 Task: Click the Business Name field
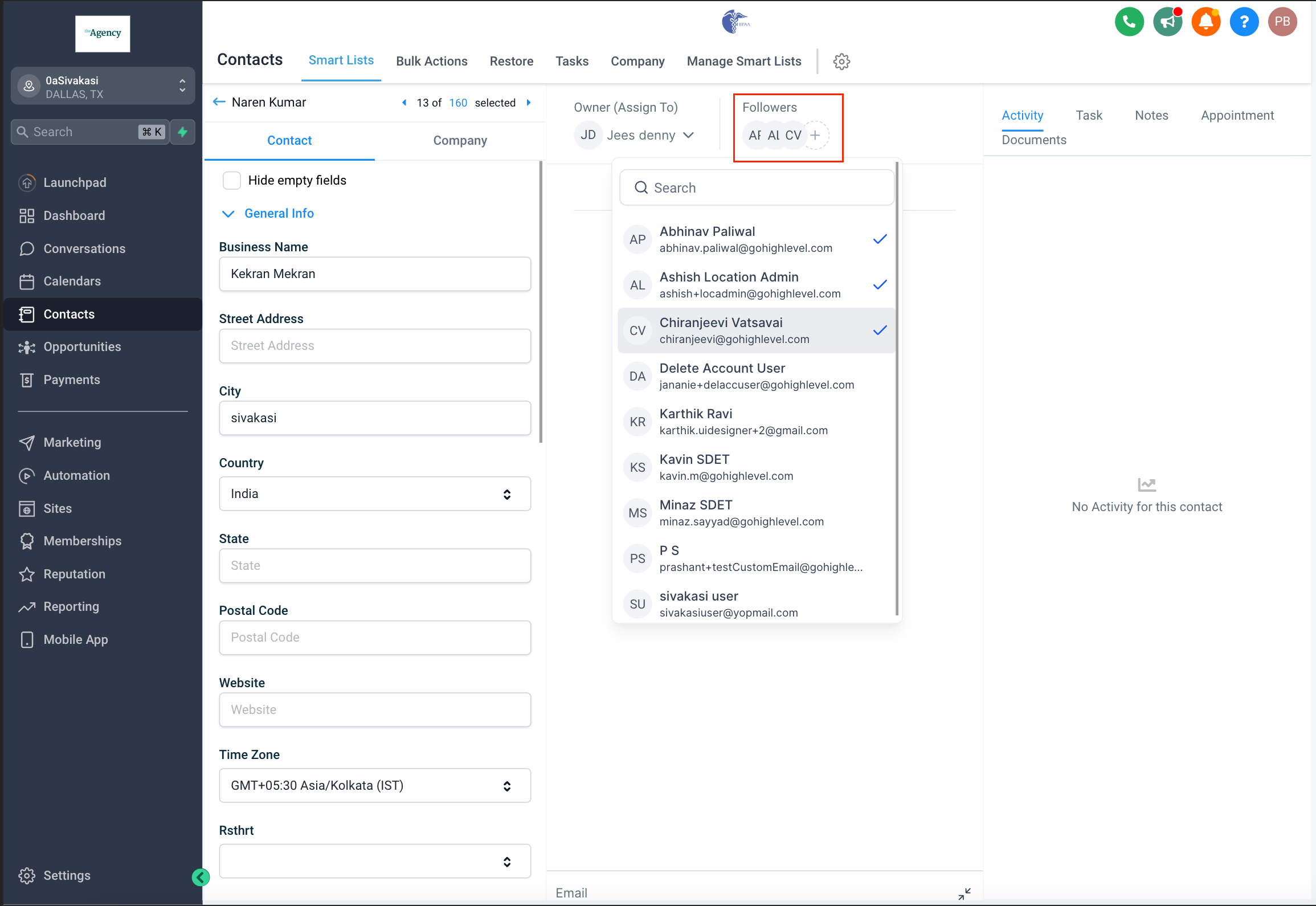tap(375, 274)
